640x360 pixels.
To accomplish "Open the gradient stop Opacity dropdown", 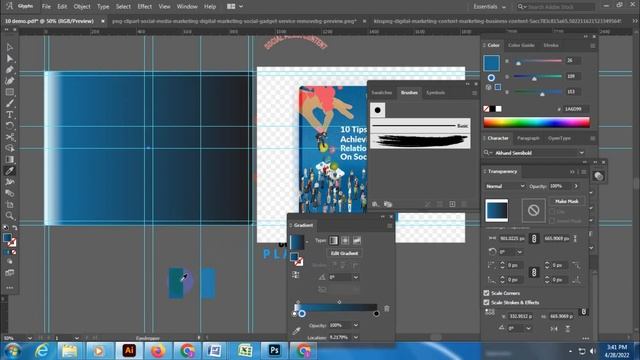I will coord(356,325).
